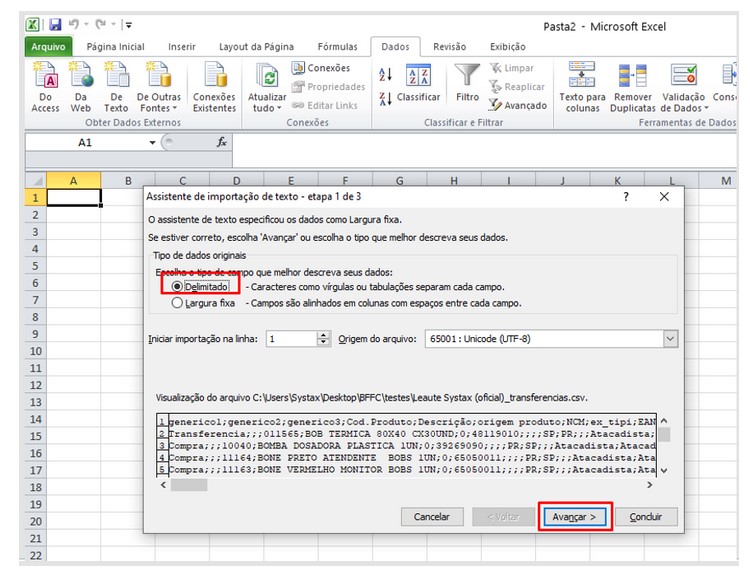Click the preview horizontal scrollbar thumb
The width and height of the screenshot is (750, 577).
coord(189,485)
